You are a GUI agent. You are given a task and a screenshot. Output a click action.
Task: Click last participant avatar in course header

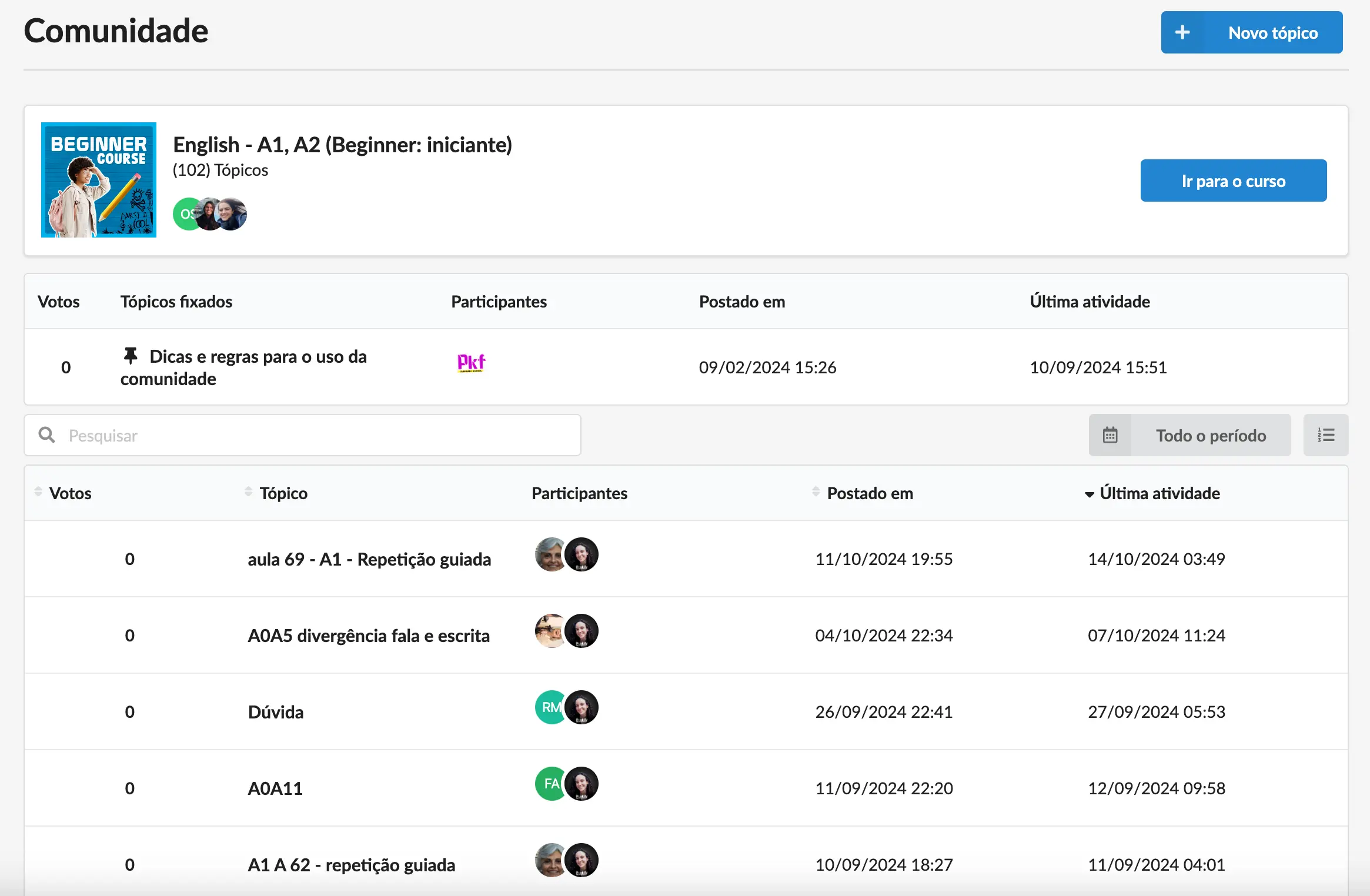pos(232,214)
